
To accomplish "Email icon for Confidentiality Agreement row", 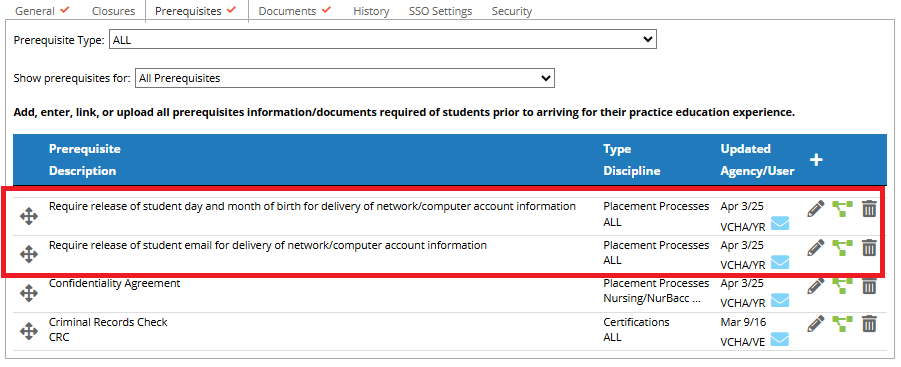I will pyautogui.click(x=780, y=300).
